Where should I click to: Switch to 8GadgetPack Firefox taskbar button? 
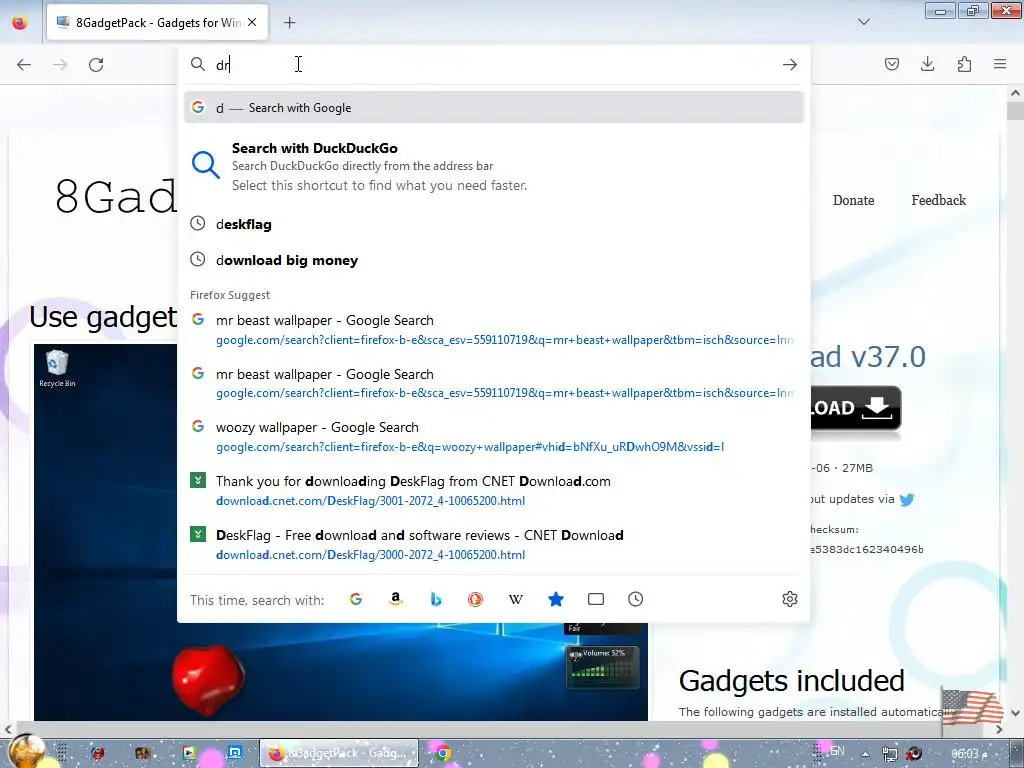[x=339, y=753]
